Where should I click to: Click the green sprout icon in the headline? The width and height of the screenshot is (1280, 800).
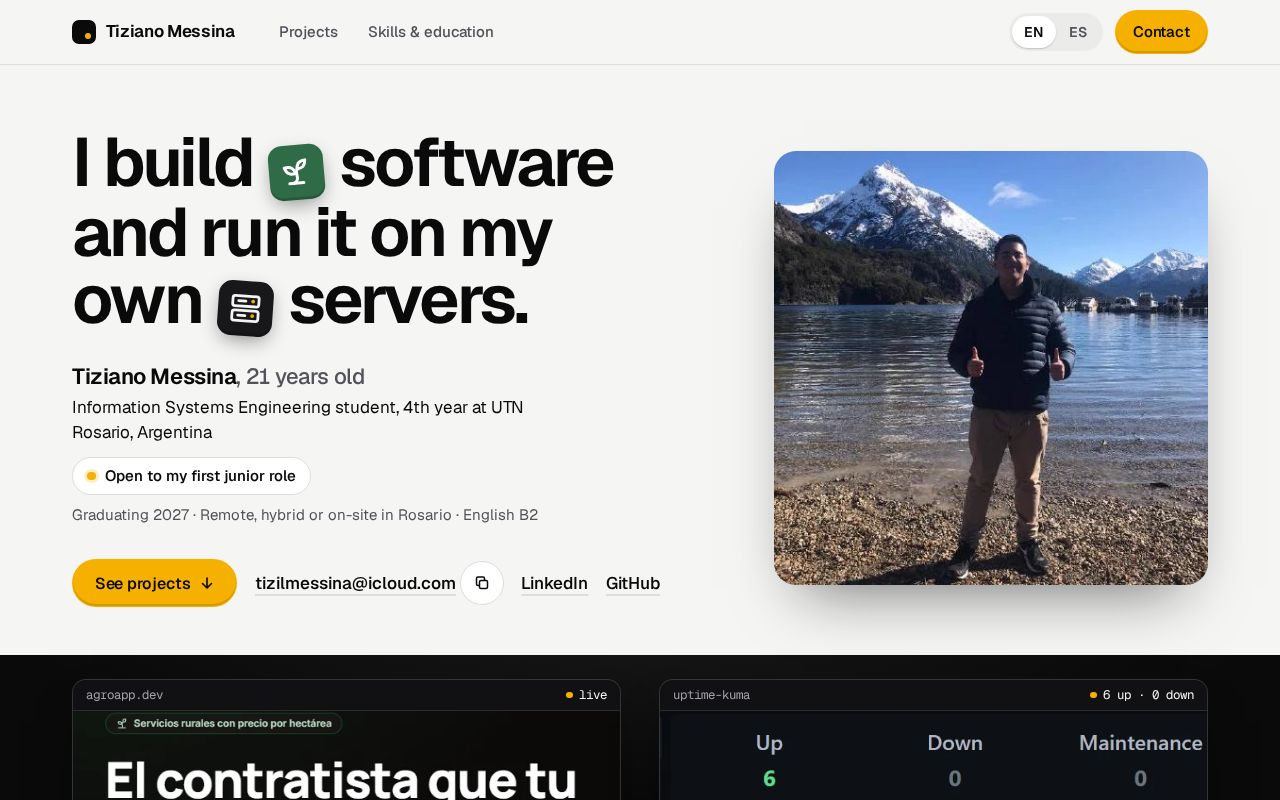coord(296,172)
